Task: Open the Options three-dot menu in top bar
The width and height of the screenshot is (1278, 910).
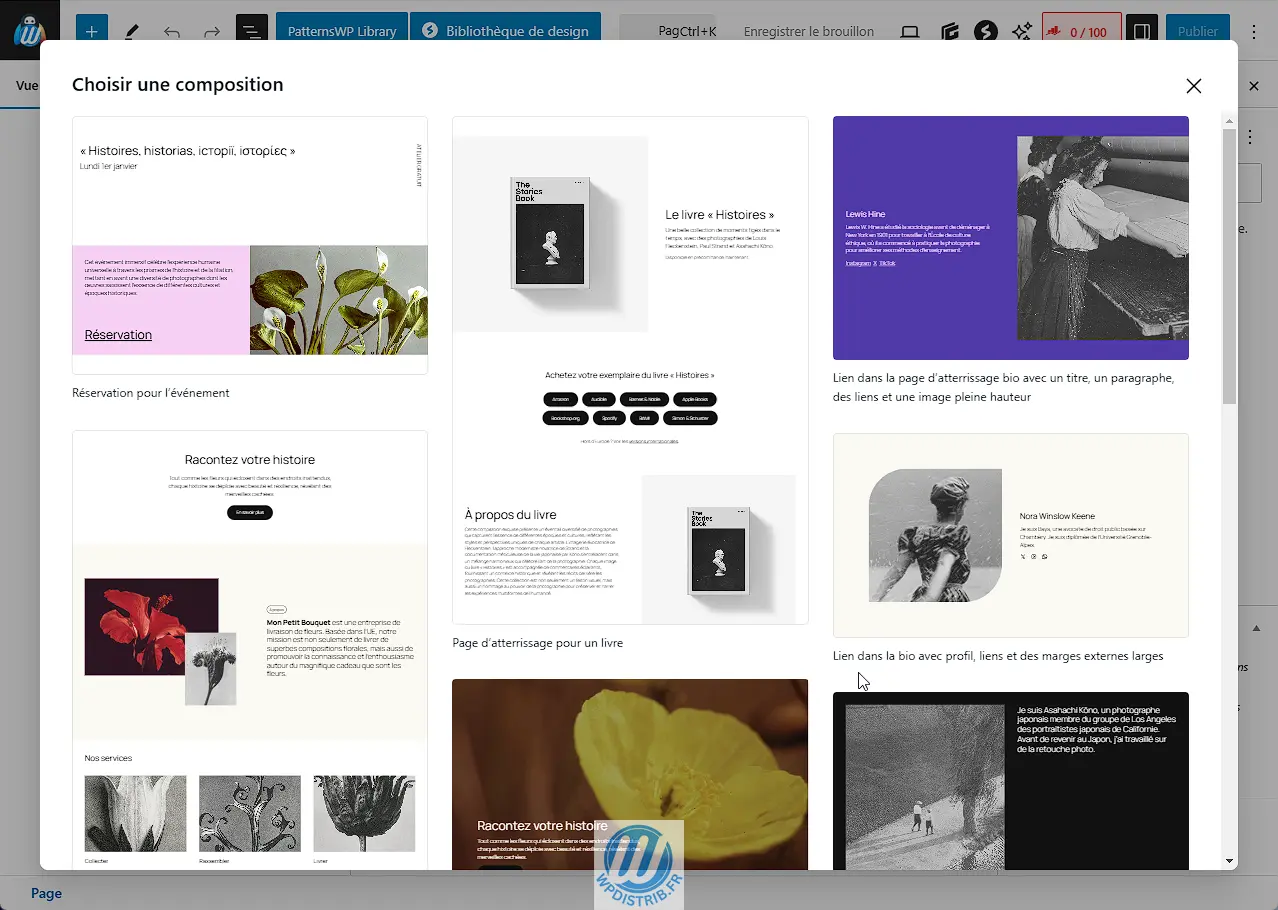Action: point(1254,31)
